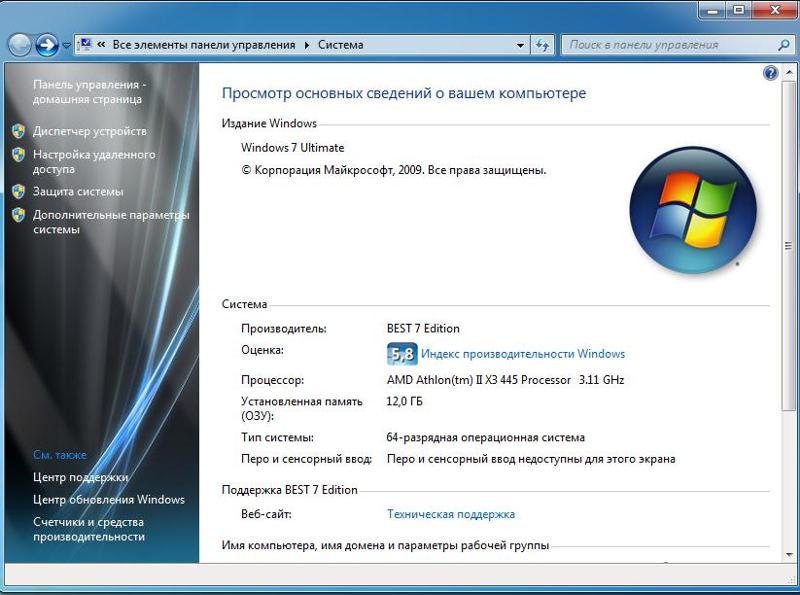Viewport: 800px width, 595px height.
Task: Select 'Все элементы панели управления' breadcrumb
Action: pyautogui.click(x=204, y=45)
